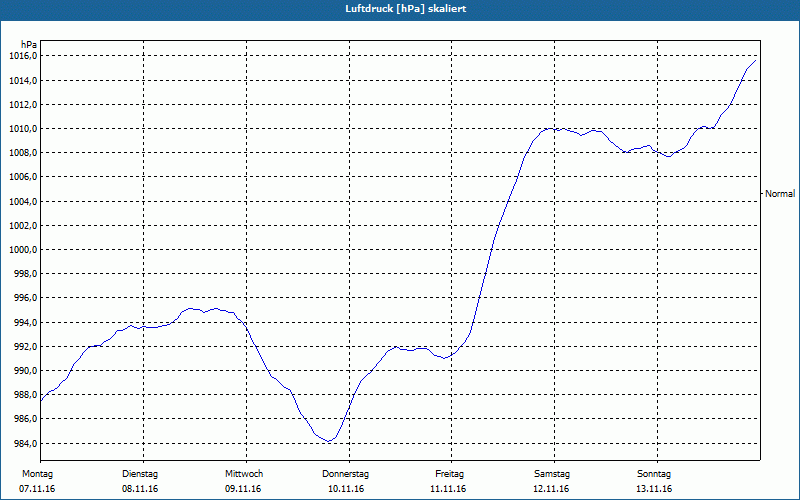Click the 1010,0 axis value
The width and height of the screenshot is (800, 500).
(x=23, y=129)
